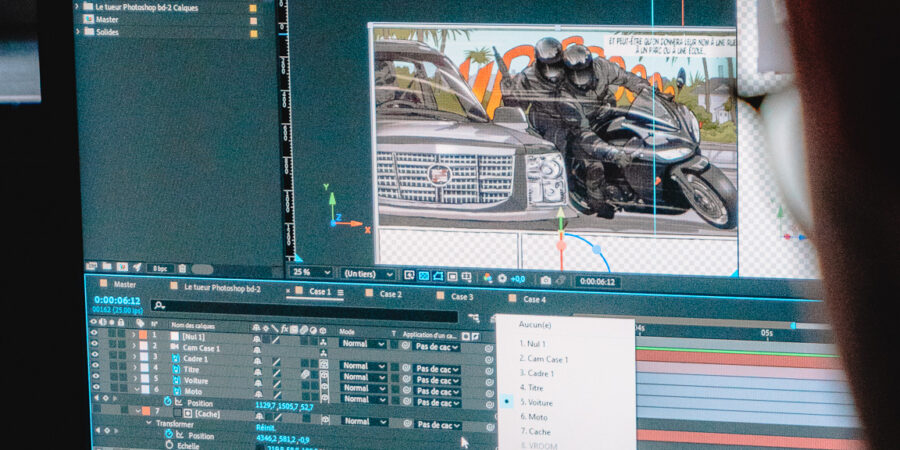The height and width of the screenshot is (450, 900).
Task: Open the (Un tiers) resolution dropdown
Action: click(x=367, y=274)
